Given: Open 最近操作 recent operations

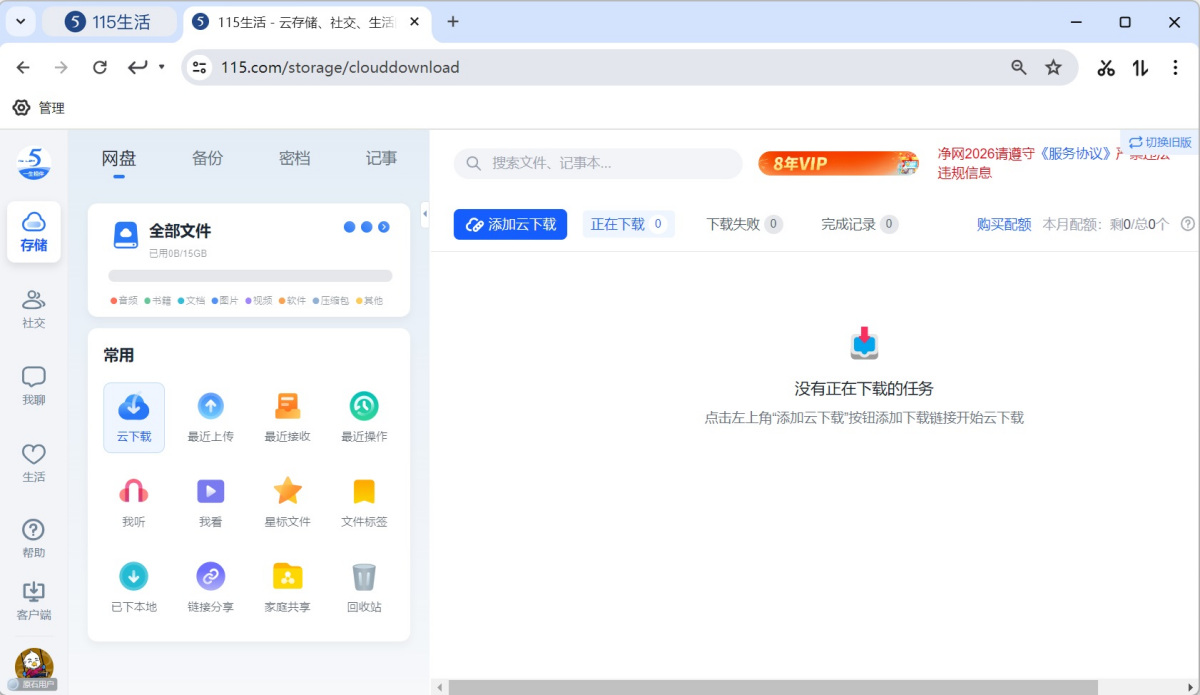Looking at the screenshot, I should tap(364, 407).
